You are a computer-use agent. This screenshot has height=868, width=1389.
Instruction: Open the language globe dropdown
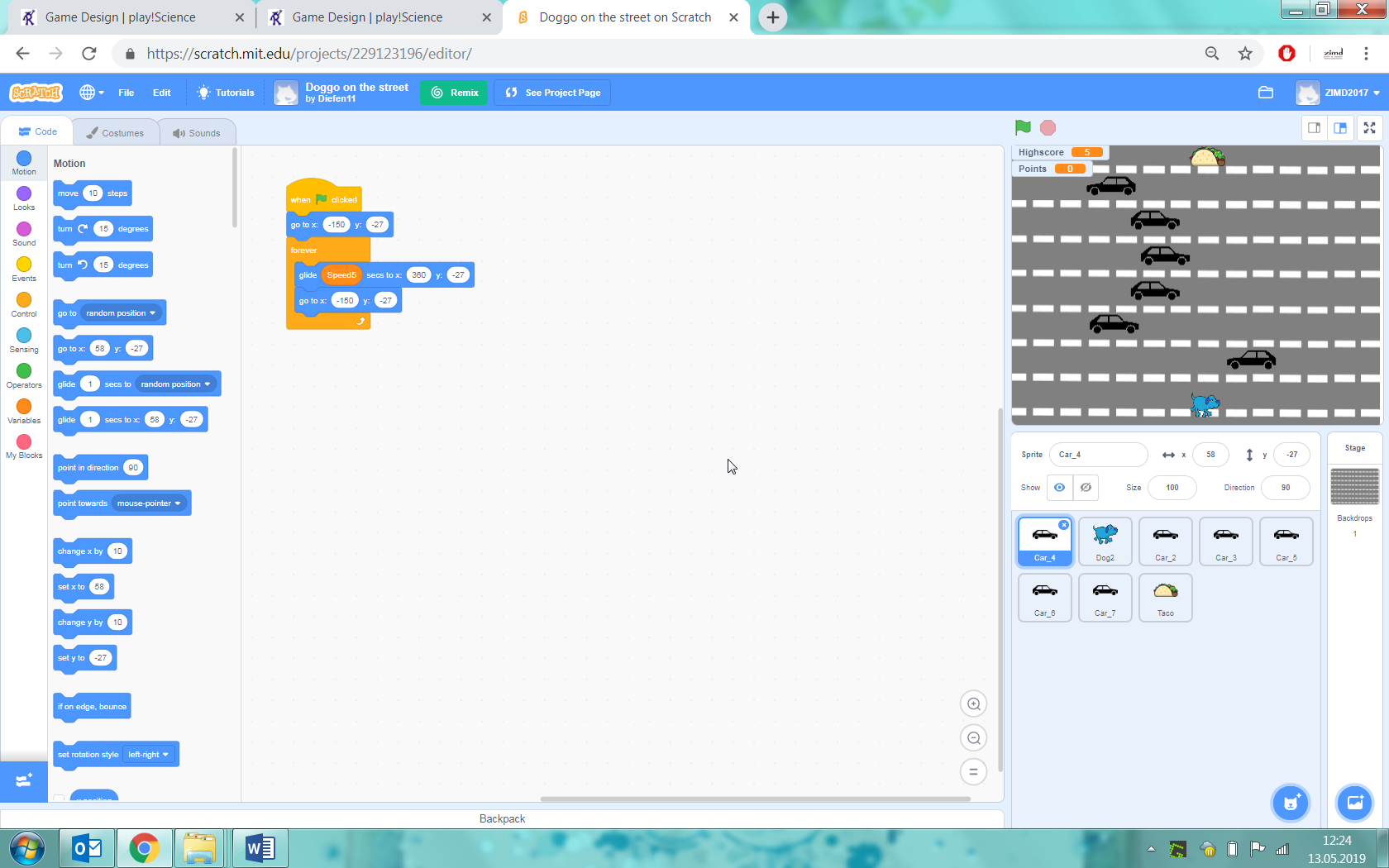92,93
